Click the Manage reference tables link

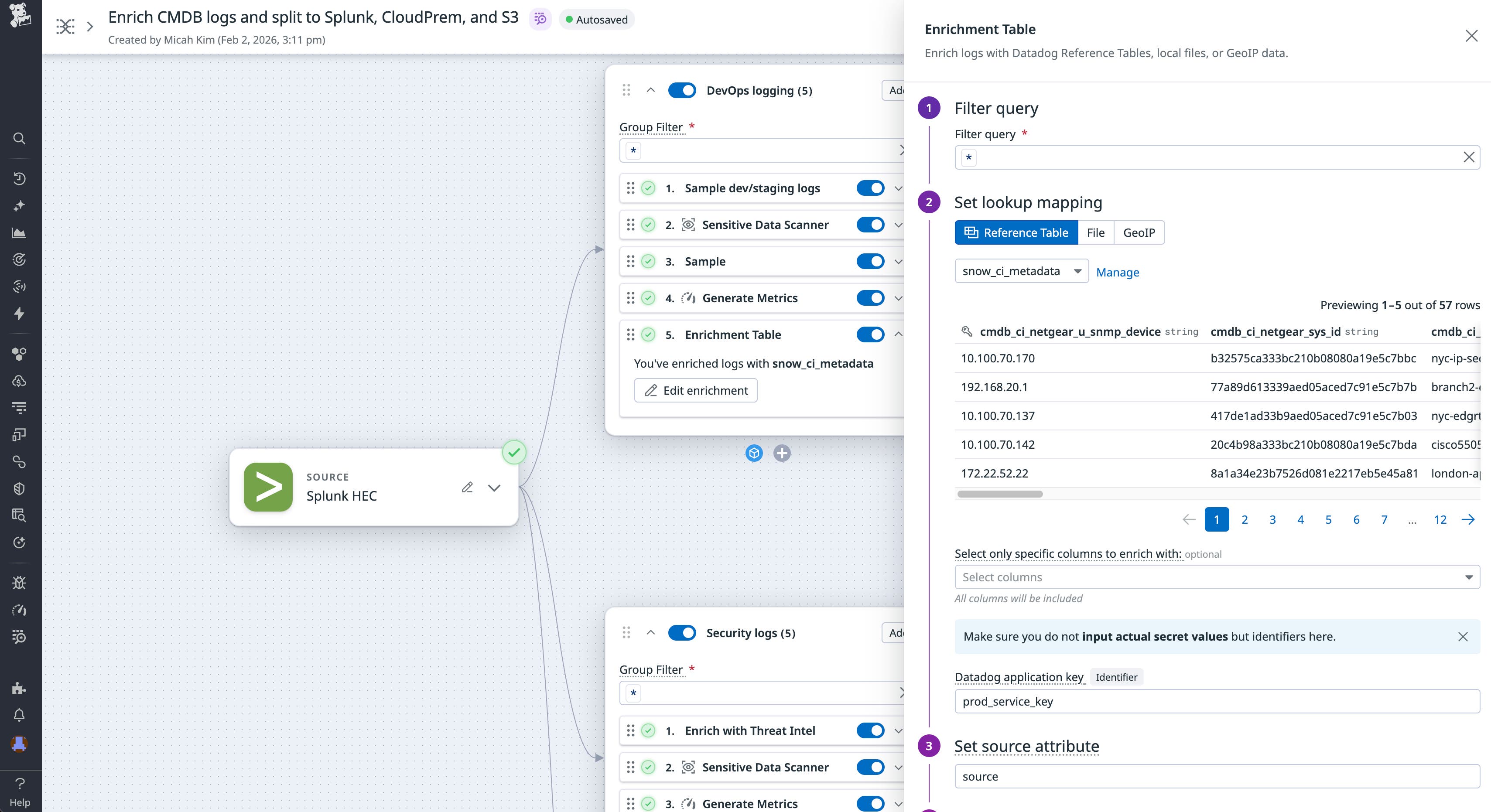1117,272
